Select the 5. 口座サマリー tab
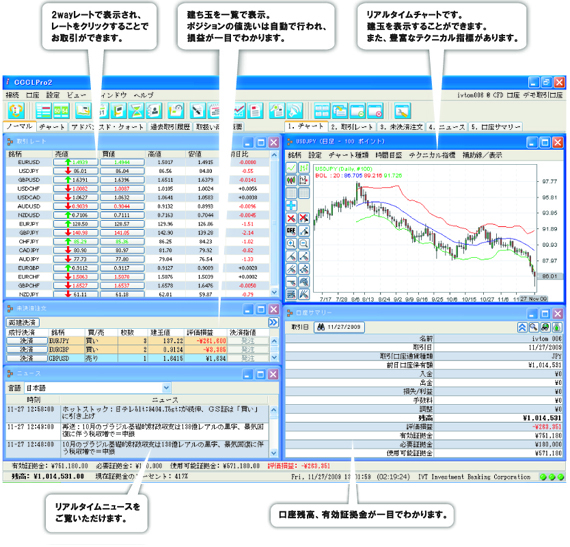The width and height of the screenshot is (570, 547). click(x=496, y=127)
